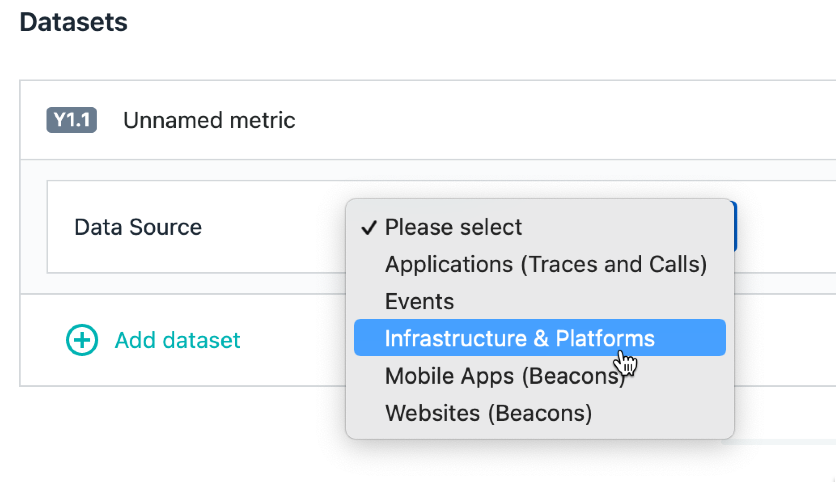Click the checkmark next to Please select
This screenshot has height=482, width=836.
(x=368, y=228)
